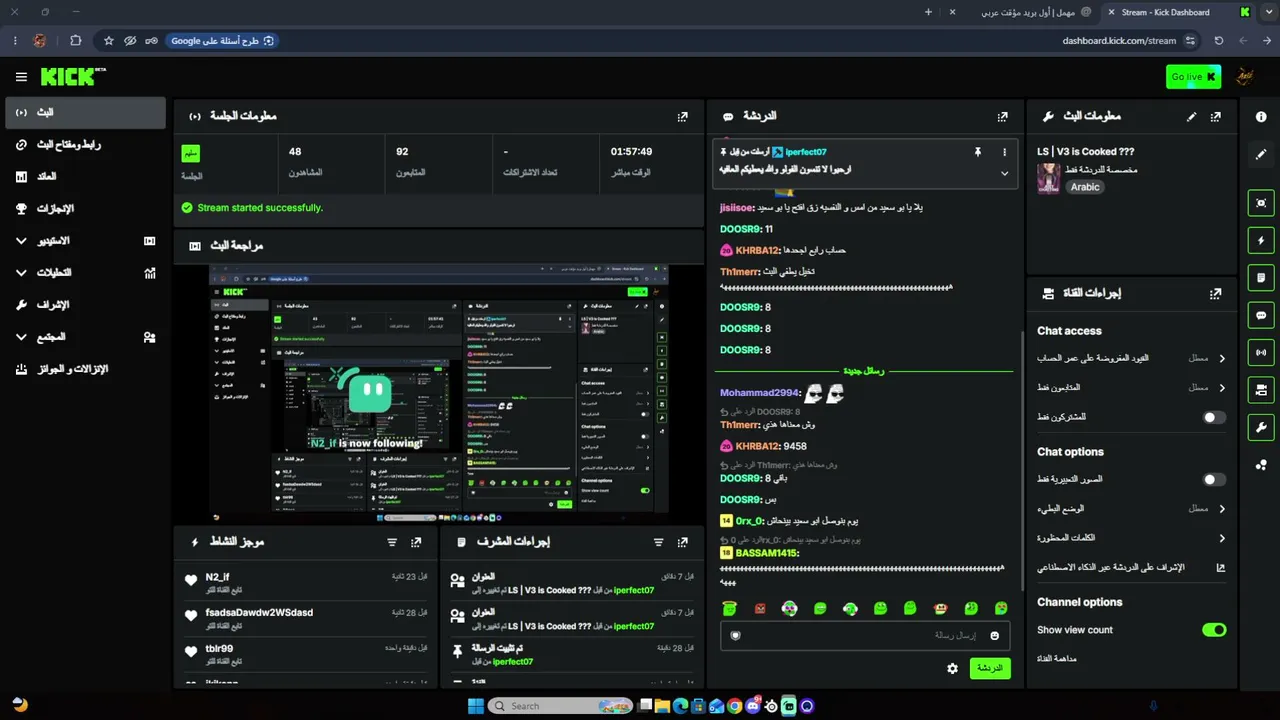The width and height of the screenshot is (1280, 720).
Task: Click the Arabic language tag
Action: (1085, 187)
